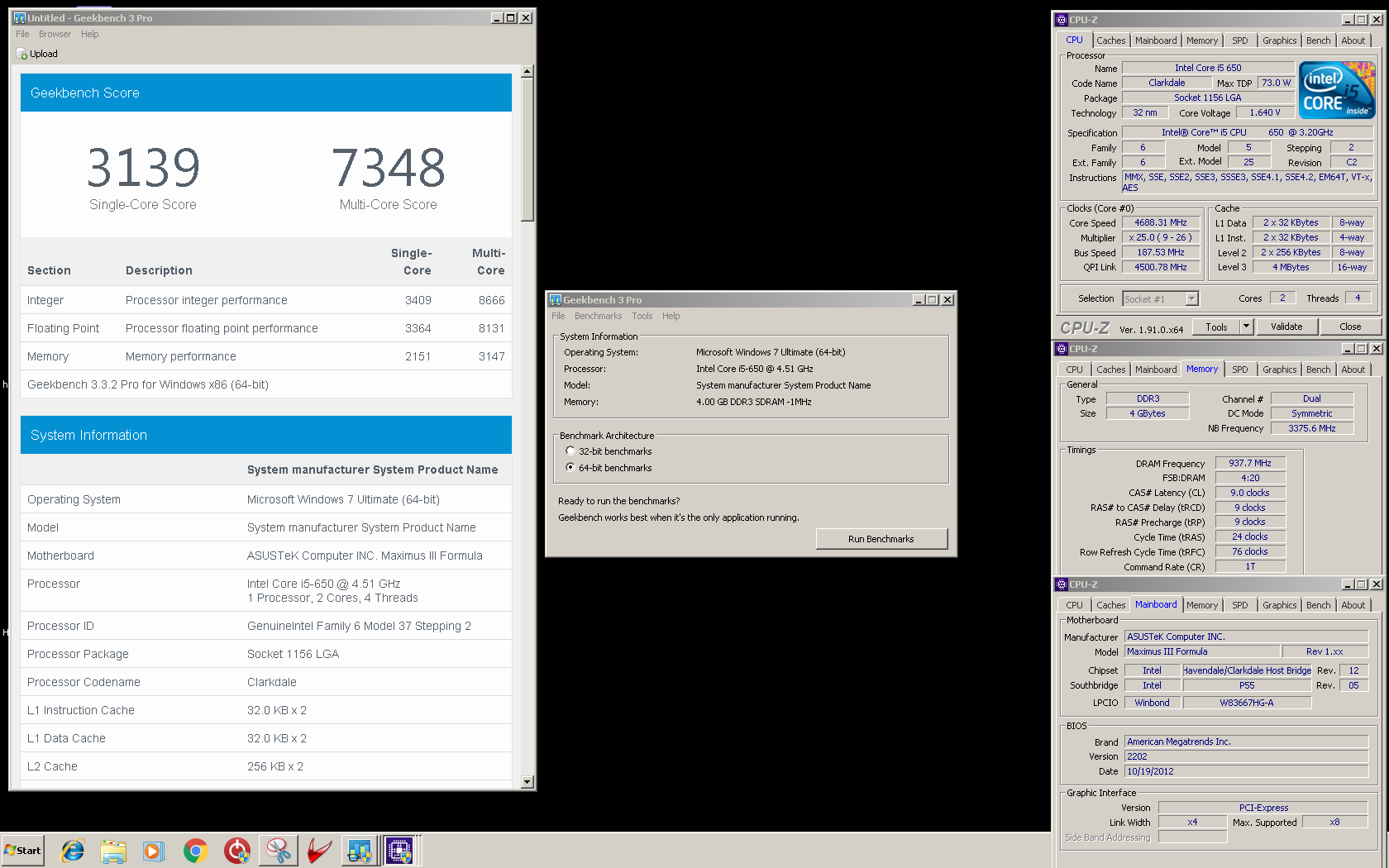Open SPD tab in top CPU-Z window
Screen dimensions: 1389x868
point(1240,41)
